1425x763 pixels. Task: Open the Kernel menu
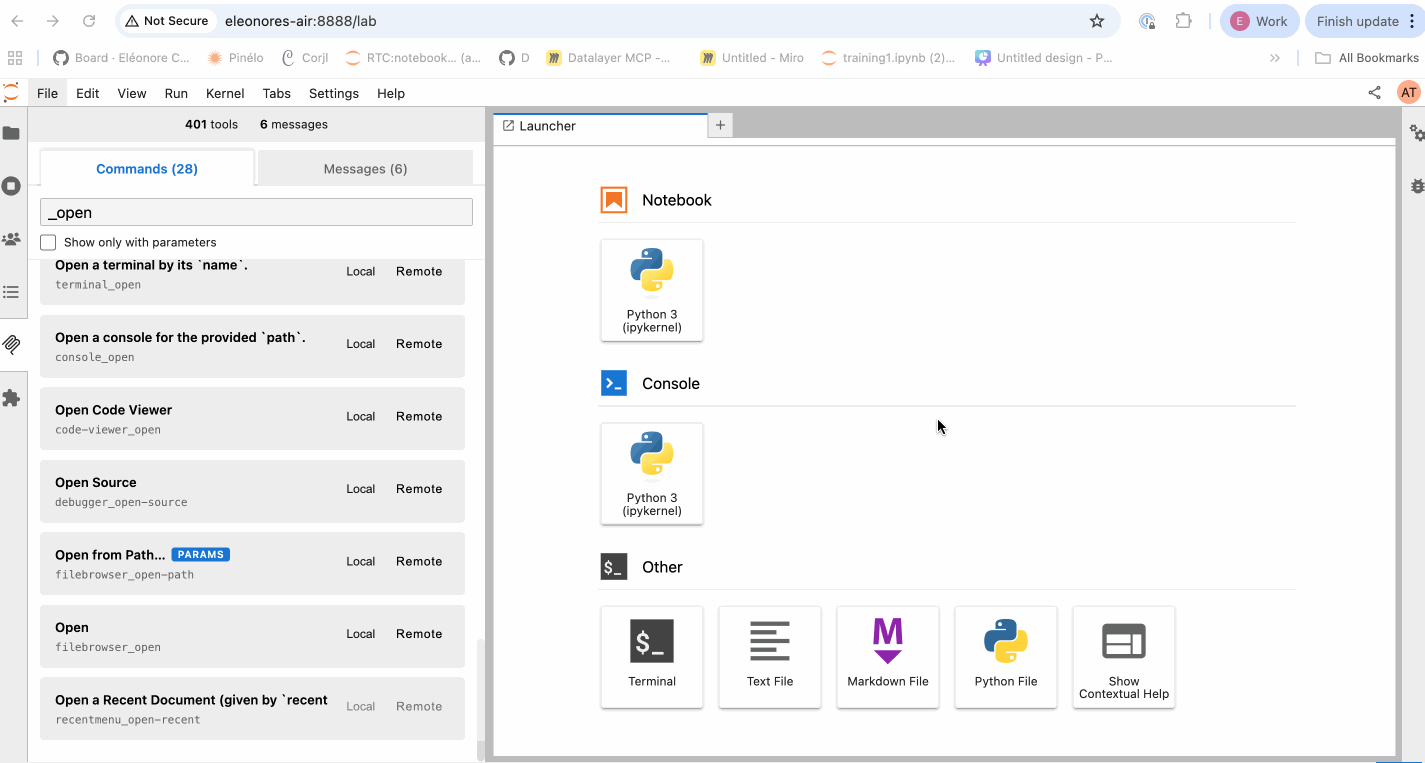[x=225, y=93]
